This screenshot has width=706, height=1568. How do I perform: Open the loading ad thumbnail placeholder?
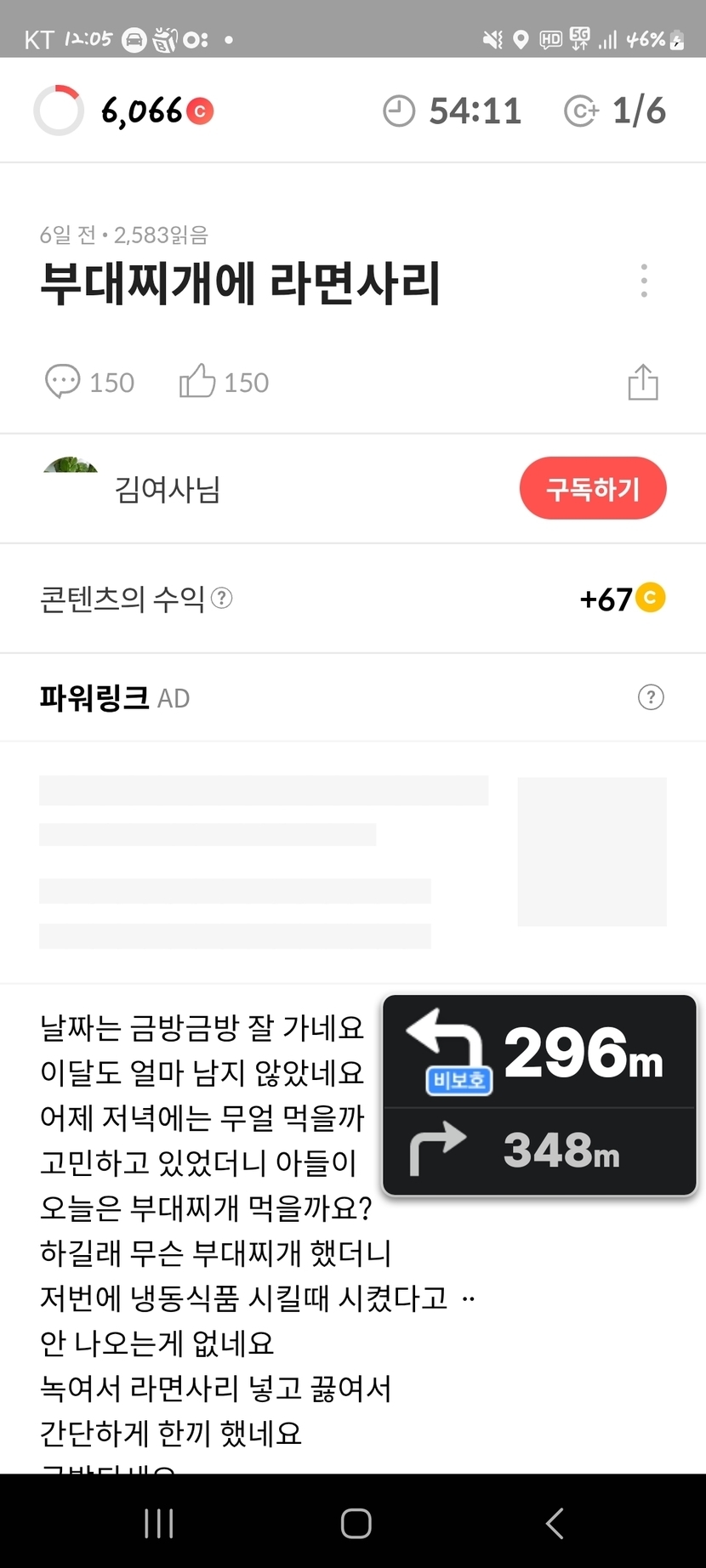(x=592, y=851)
